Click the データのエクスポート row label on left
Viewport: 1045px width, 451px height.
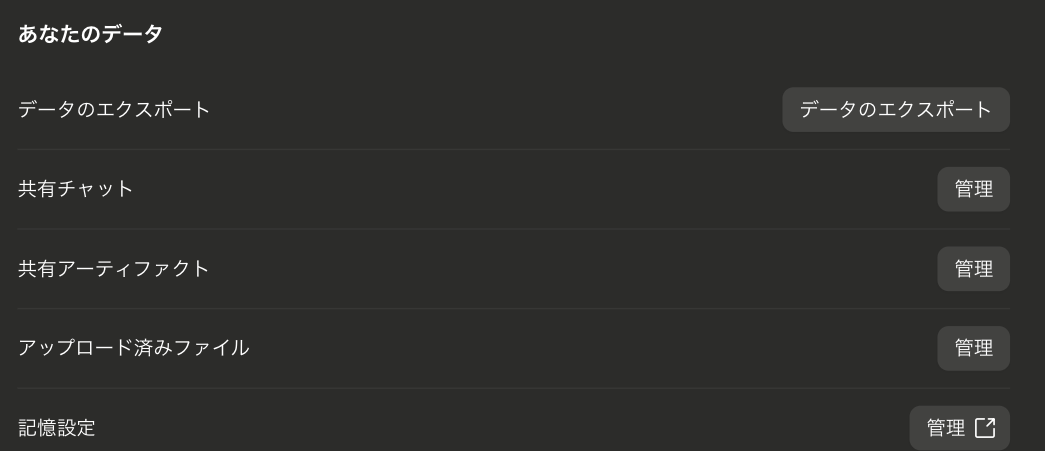pyautogui.click(x=114, y=109)
